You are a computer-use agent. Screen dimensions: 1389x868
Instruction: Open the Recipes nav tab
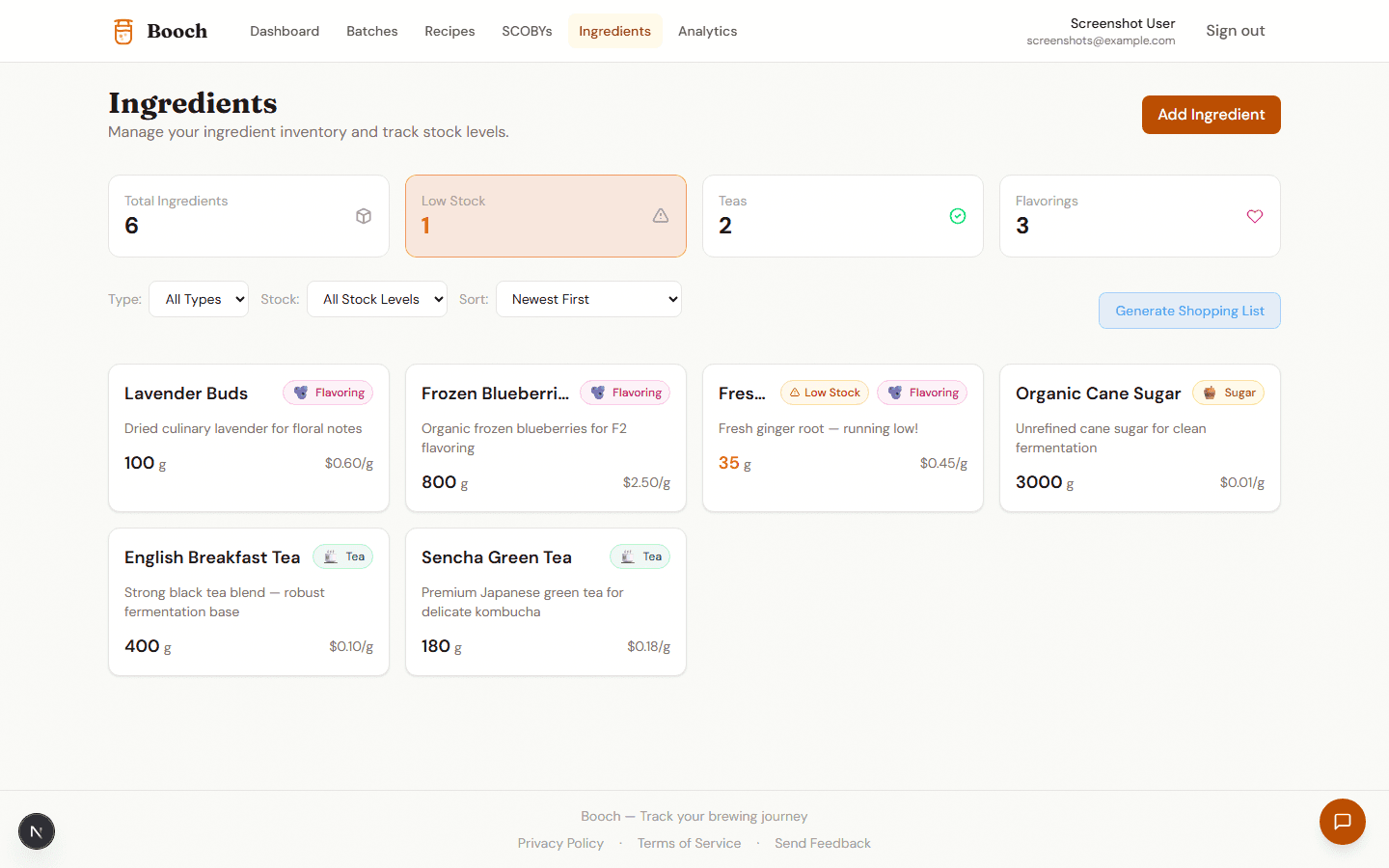click(449, 31)
